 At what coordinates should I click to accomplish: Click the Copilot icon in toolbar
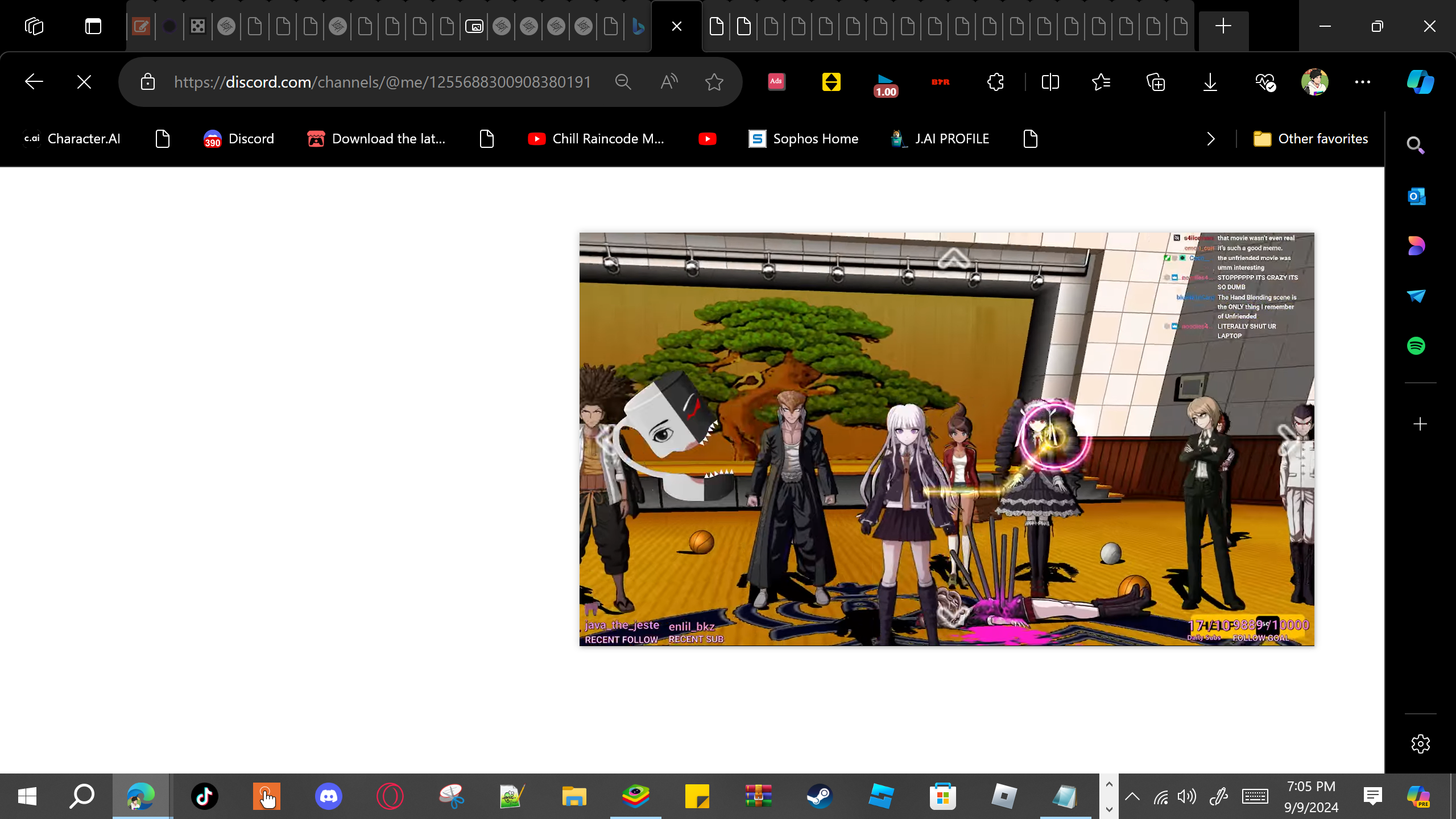coord(1420,82)
